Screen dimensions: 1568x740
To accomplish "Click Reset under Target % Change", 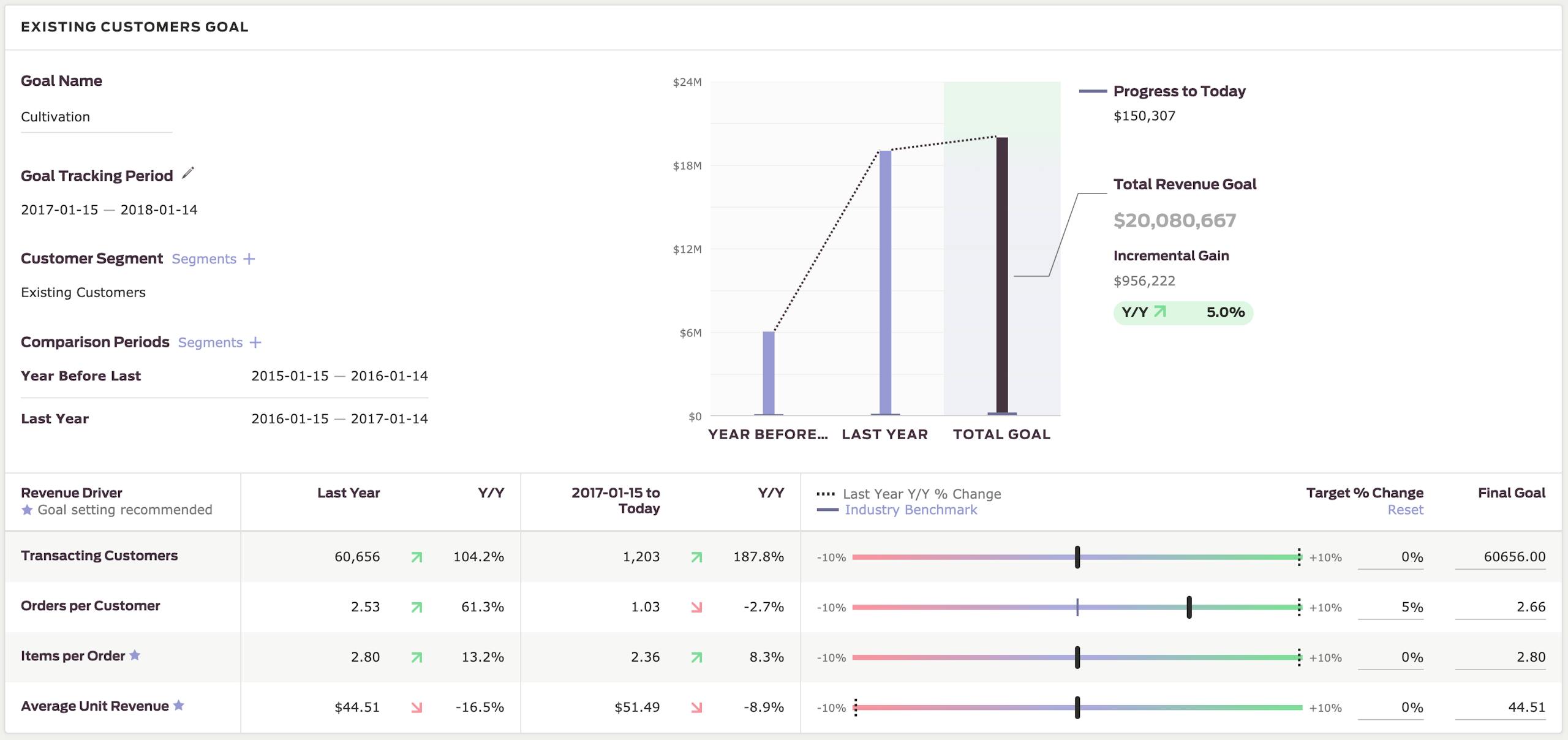I will (1405, 510).
